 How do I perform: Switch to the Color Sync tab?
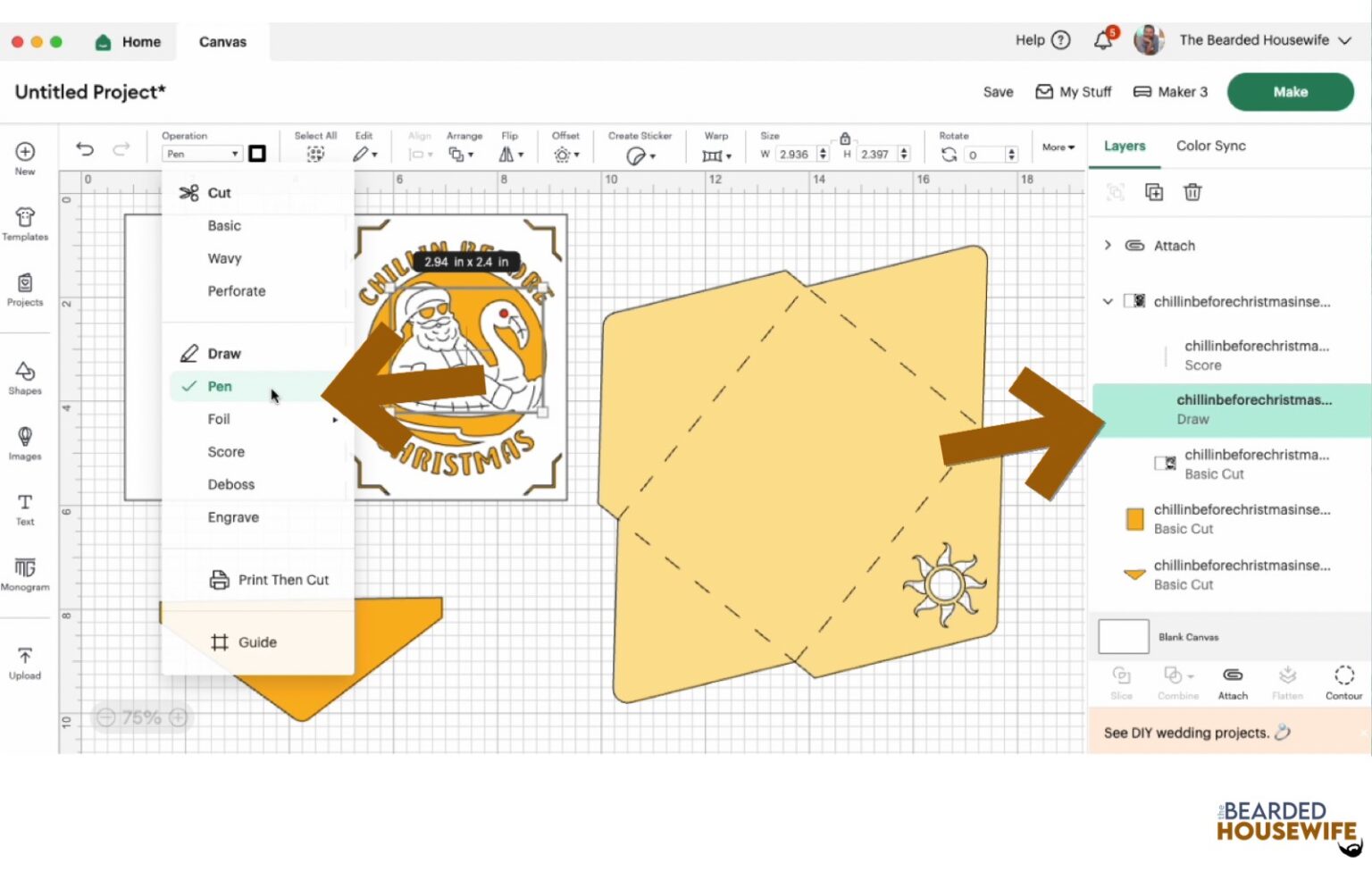pyautogui.click(x=1210, y=146)
